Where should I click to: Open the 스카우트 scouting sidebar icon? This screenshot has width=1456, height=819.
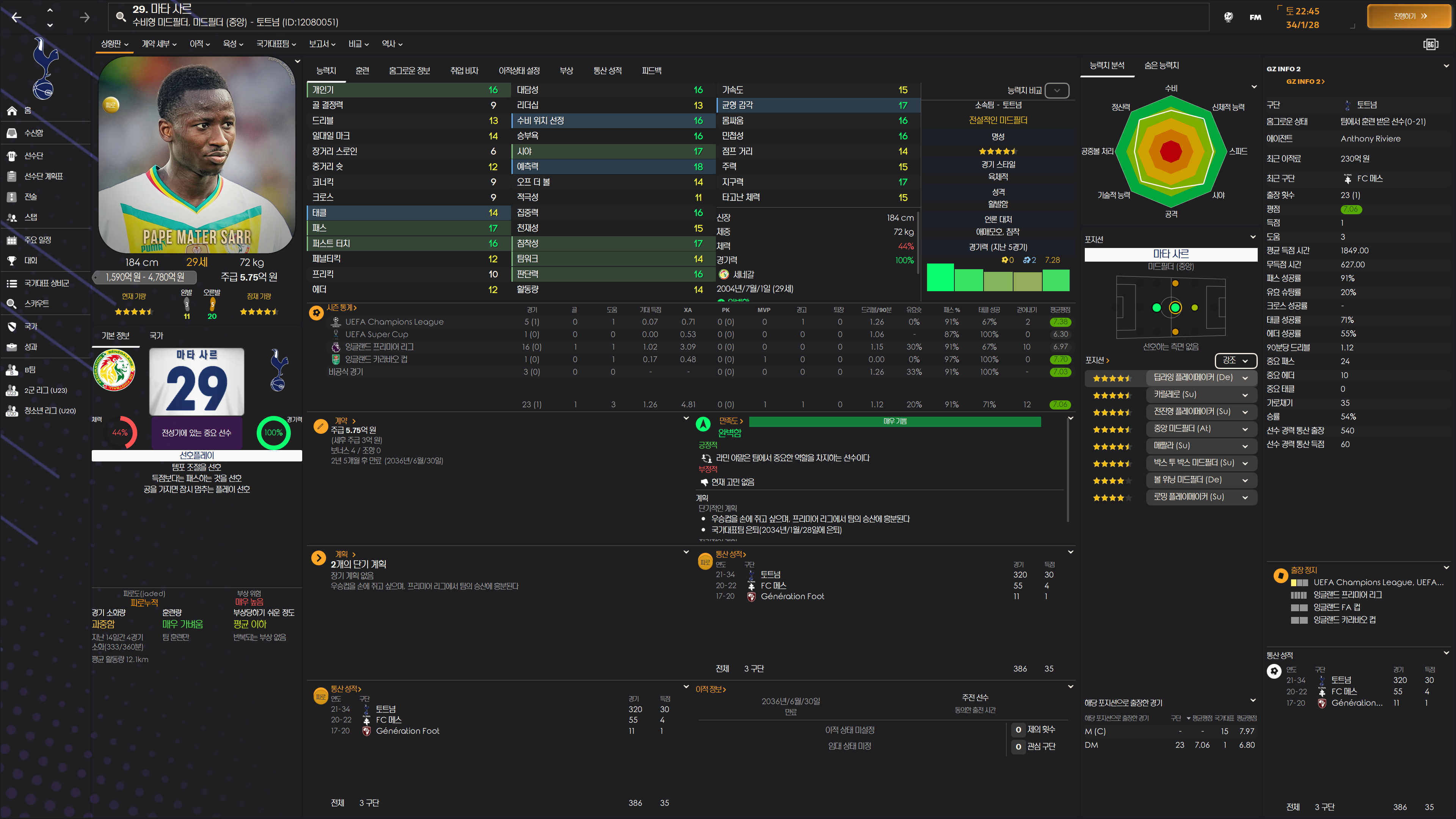[x=12, y=303]
